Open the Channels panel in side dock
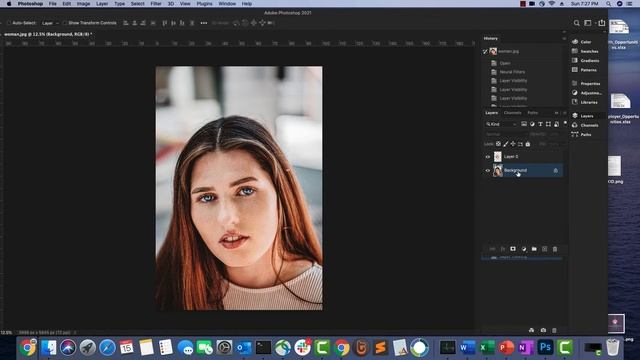640x360 pixels. coord(586,125)
